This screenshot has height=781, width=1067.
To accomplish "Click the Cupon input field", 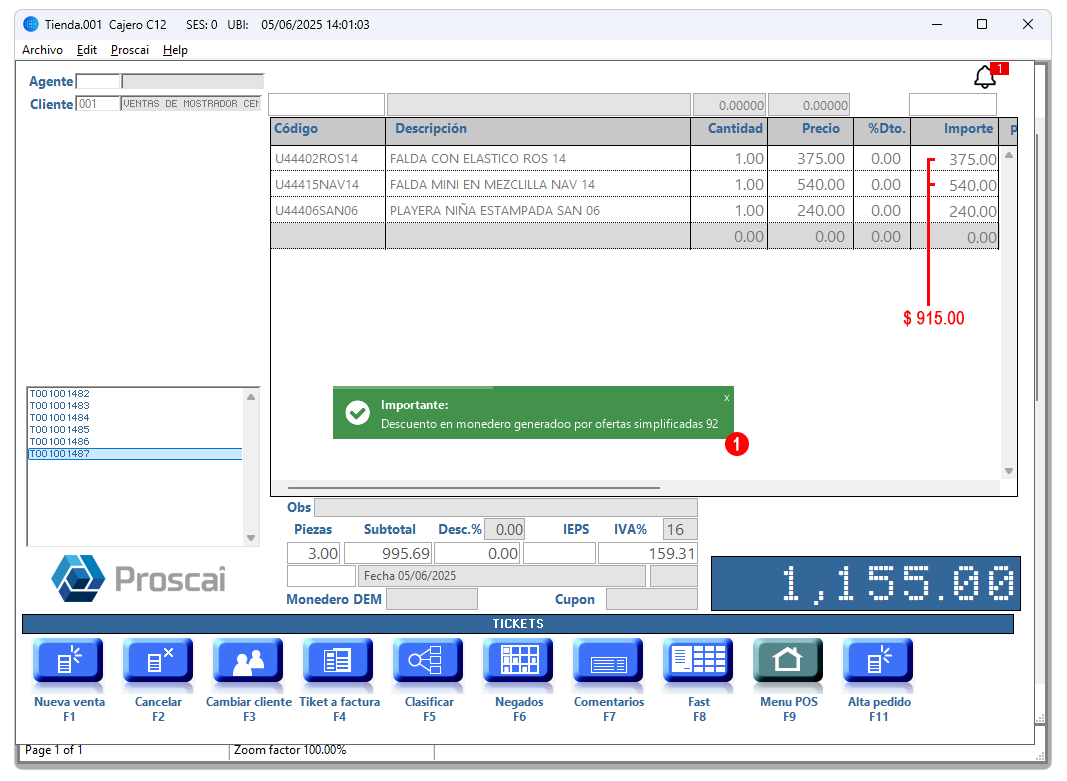I will pyautogui.click(x=651, y=599).
